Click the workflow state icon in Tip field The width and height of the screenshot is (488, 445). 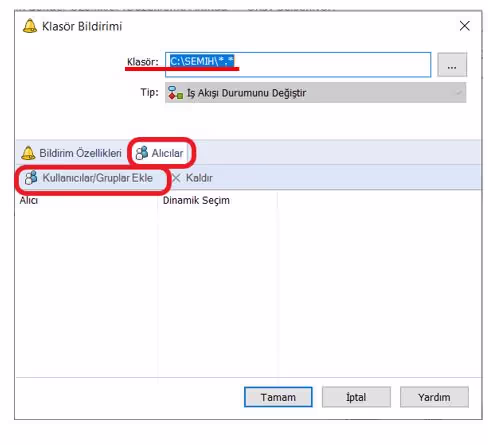[175, 93]
